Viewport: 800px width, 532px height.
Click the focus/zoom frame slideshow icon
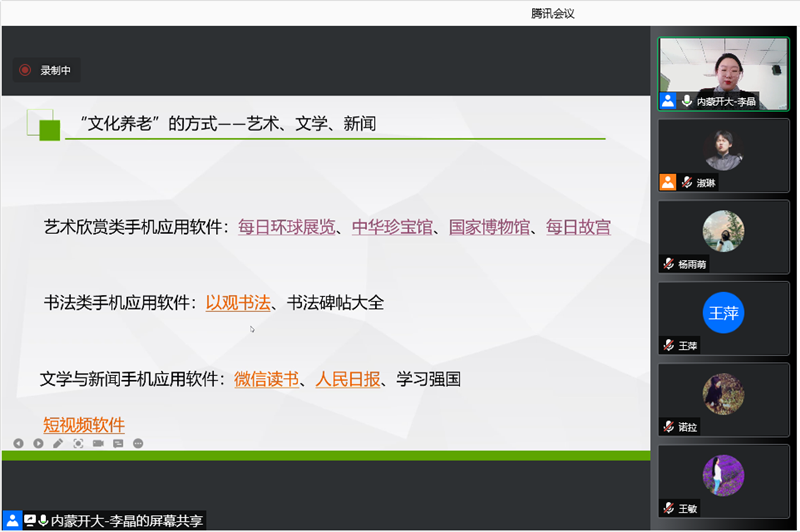pos(78,443)
